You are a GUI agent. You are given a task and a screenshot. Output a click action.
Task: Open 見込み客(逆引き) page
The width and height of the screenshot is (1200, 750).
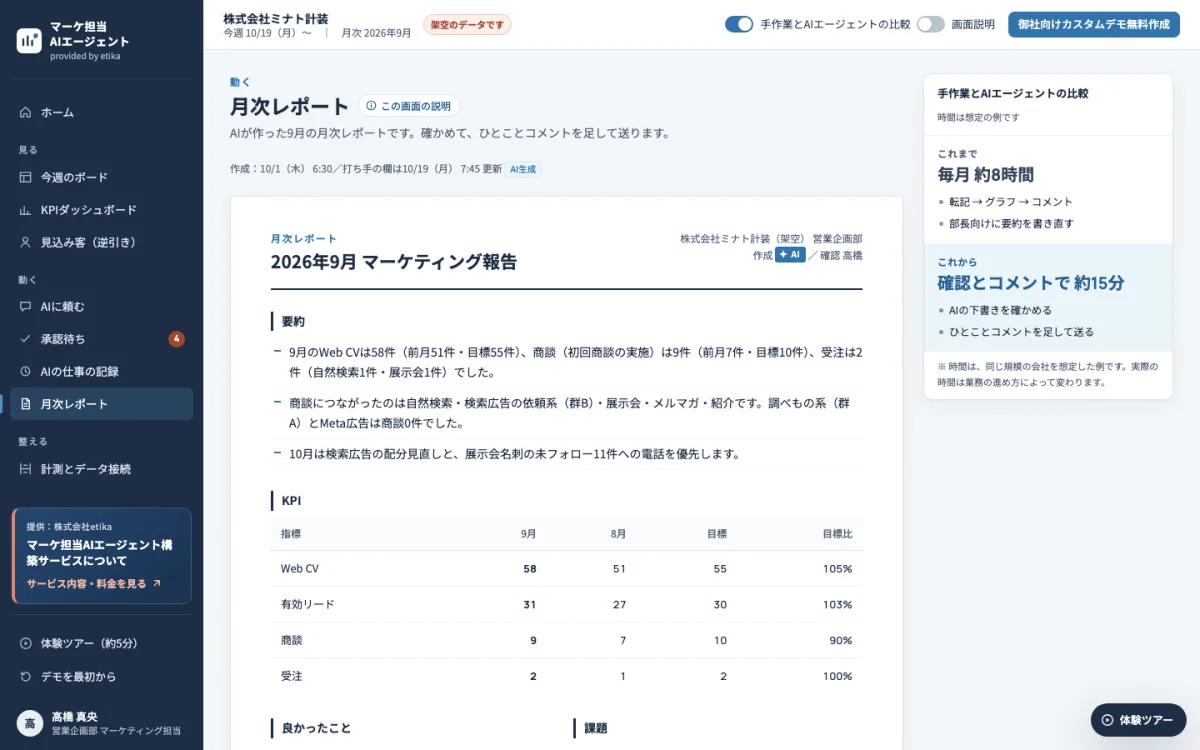point(101,242)
